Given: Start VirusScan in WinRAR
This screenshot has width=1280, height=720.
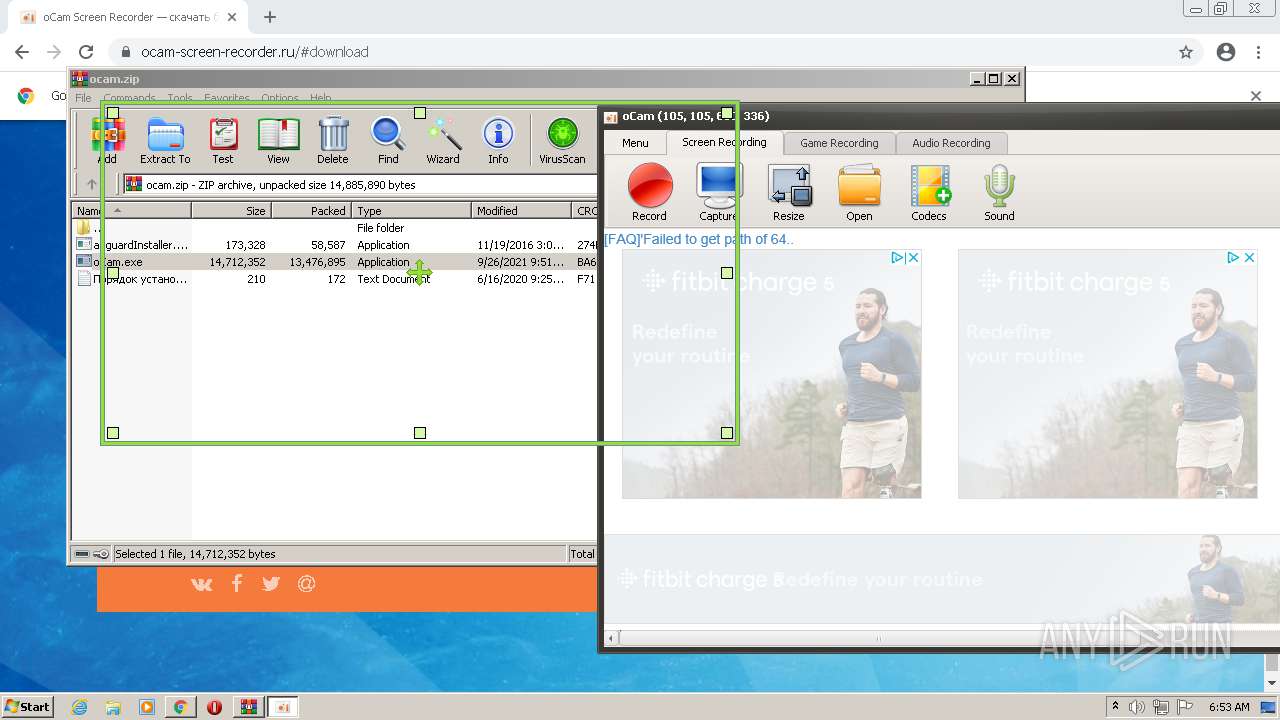Looking at the screenshot, I should click(x=562, y=140).
